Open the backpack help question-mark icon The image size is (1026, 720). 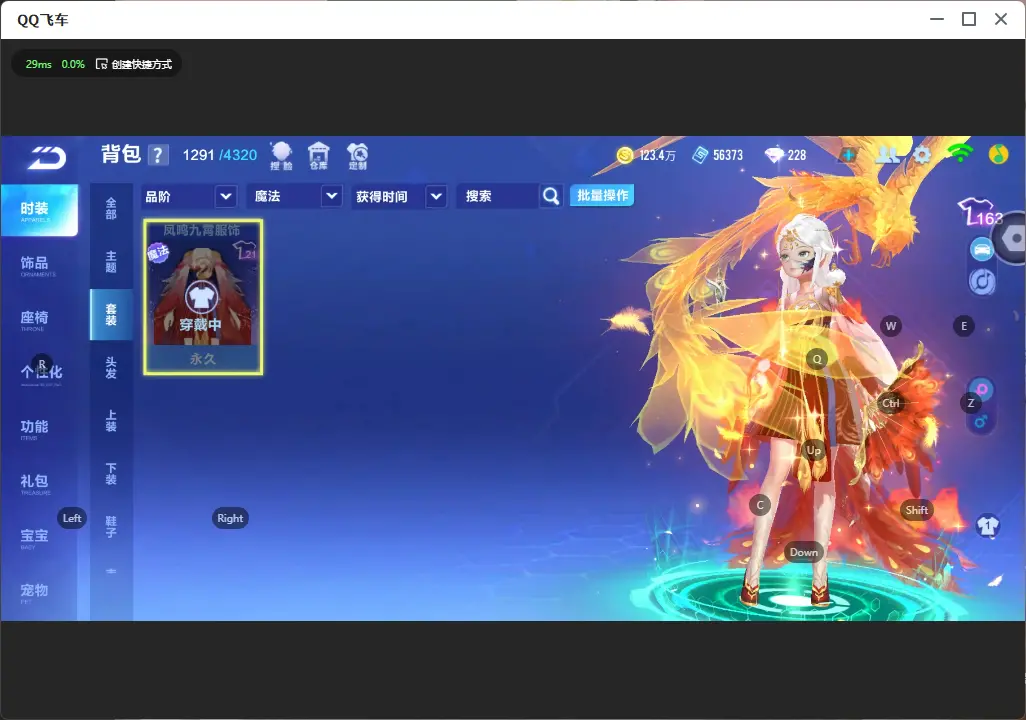pos(158,155)
